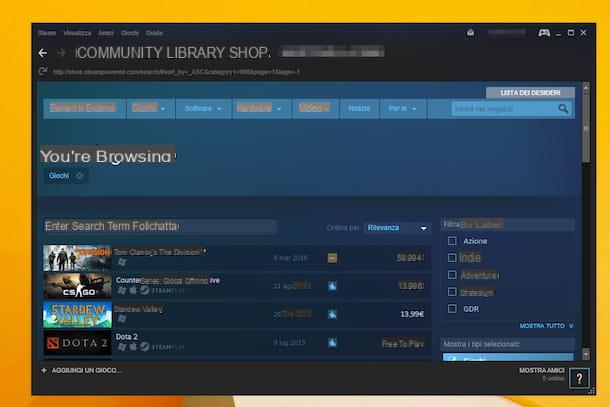Toggle the Azione filter checkbox
This screenshot has width=610, height=407.
(452, 241)
